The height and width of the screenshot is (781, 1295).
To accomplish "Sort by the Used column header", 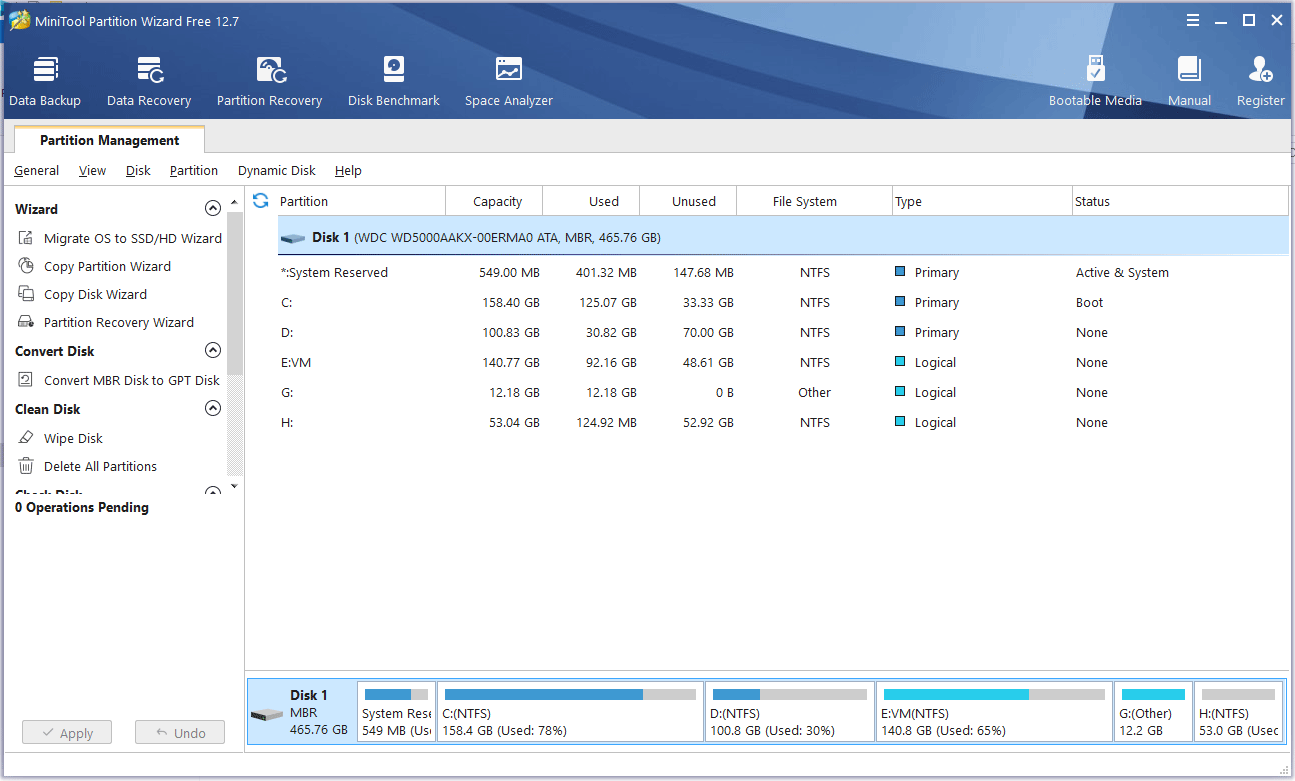I will [x=591, y=201].
